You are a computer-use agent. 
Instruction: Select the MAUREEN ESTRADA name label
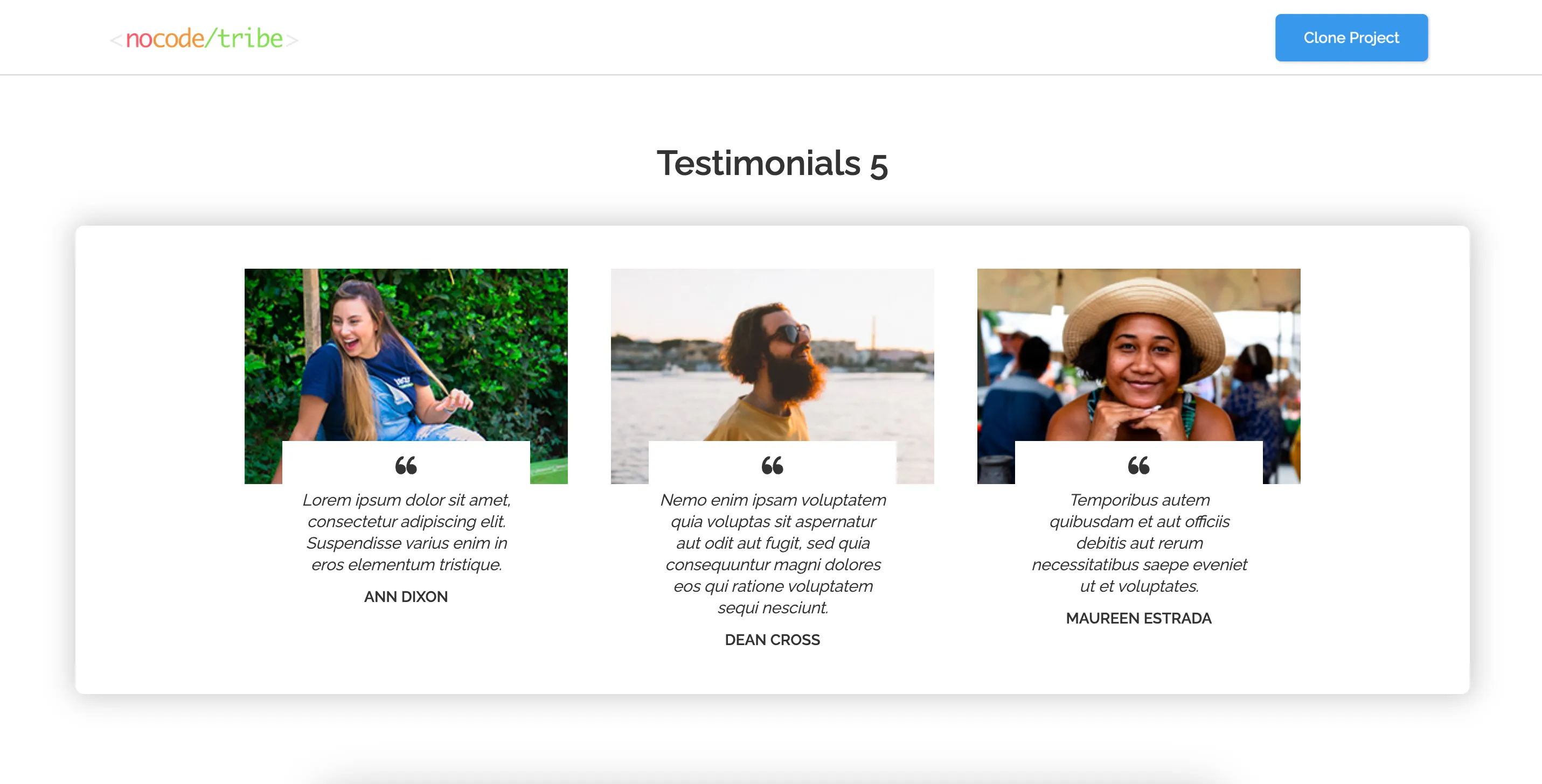click(x=1138, y=618)
